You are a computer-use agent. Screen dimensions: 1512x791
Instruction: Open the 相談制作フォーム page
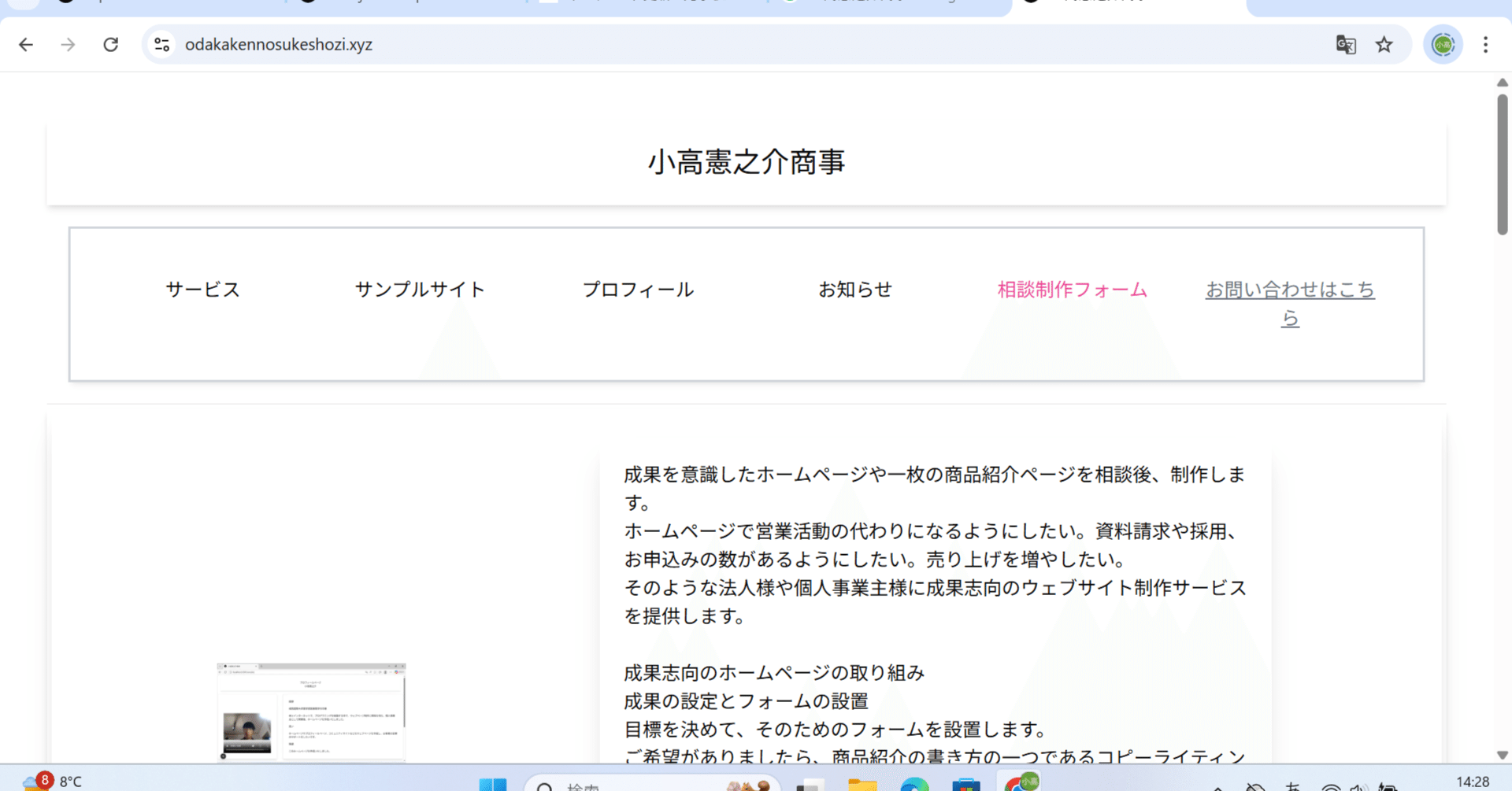click(1072, 290)
